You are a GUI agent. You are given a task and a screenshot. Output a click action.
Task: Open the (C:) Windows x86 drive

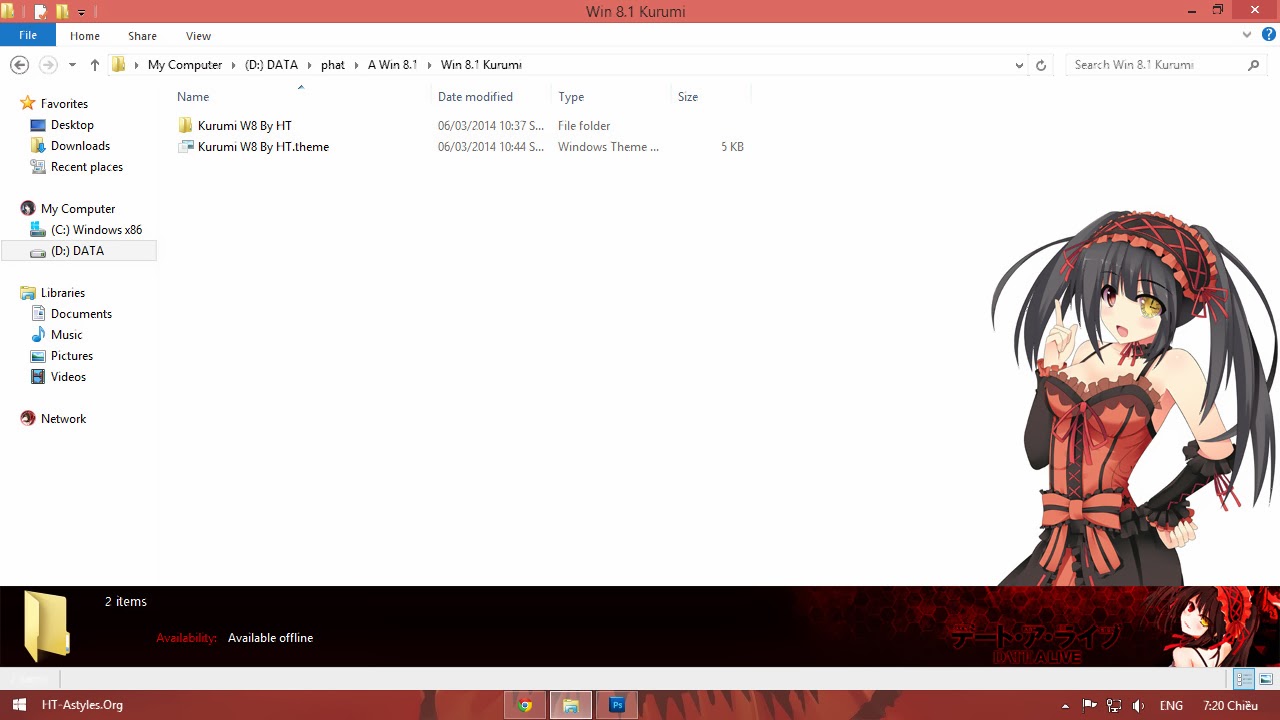(x=96, y=230)
